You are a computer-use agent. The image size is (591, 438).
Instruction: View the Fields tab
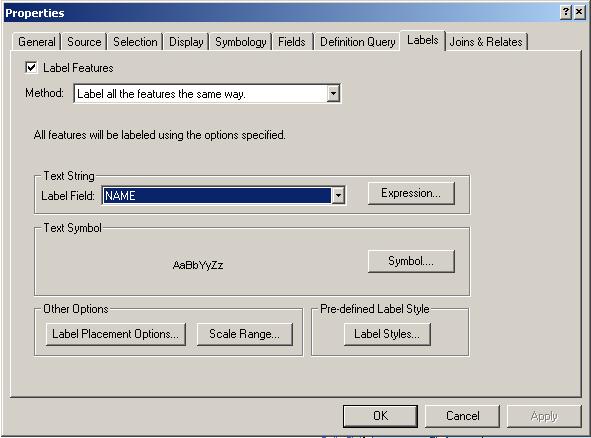(x=292, y=41)
